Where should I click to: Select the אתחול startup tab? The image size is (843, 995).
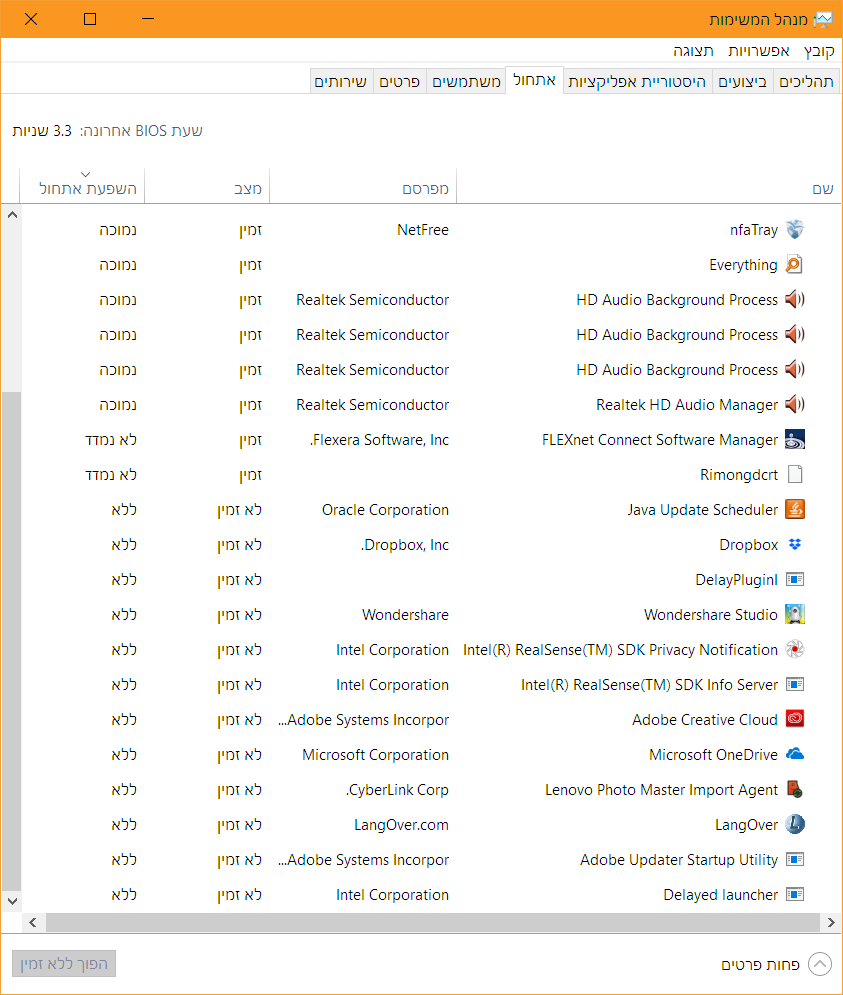[534, 80]
